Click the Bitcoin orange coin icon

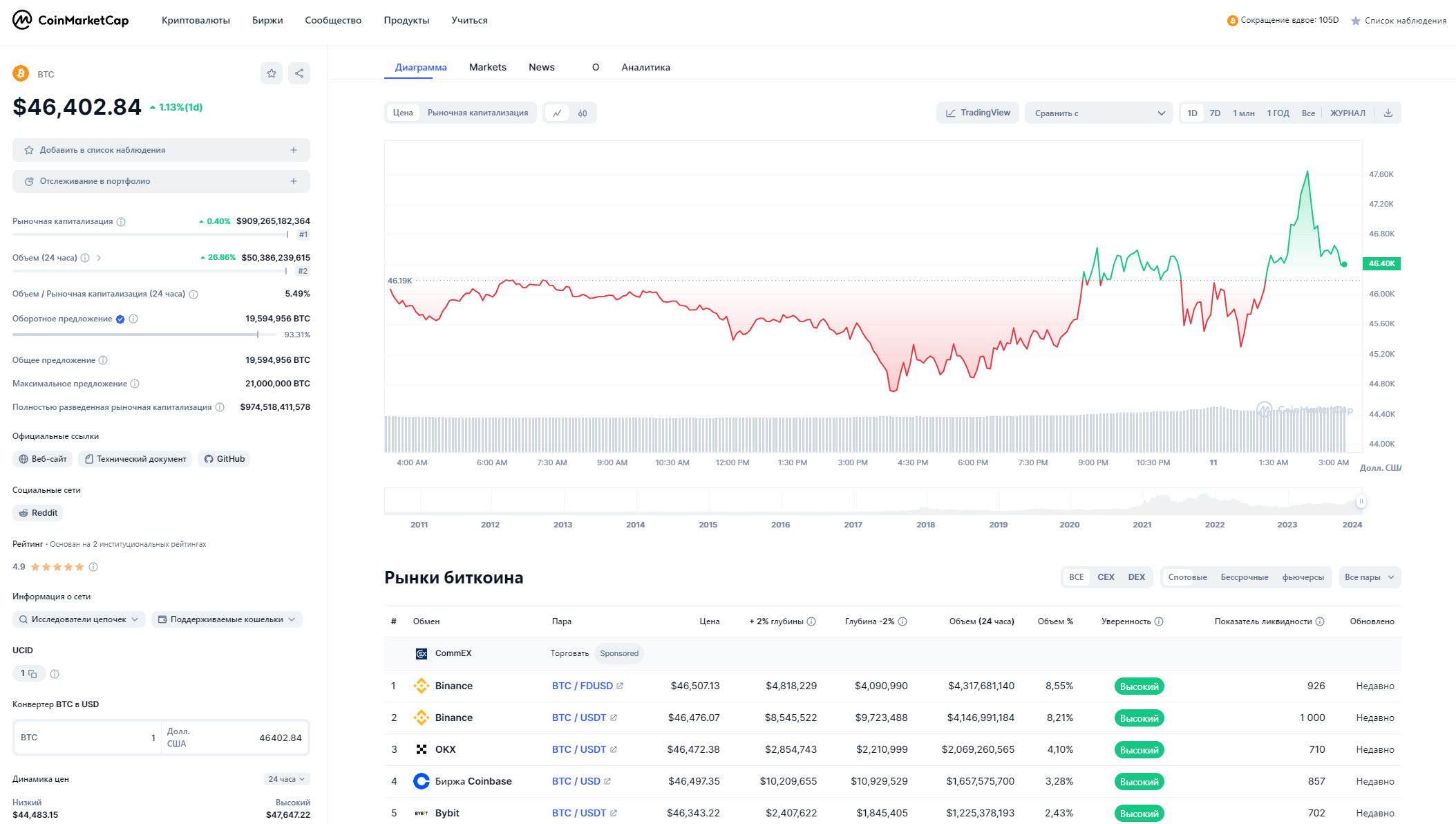[x=21, y=73]
